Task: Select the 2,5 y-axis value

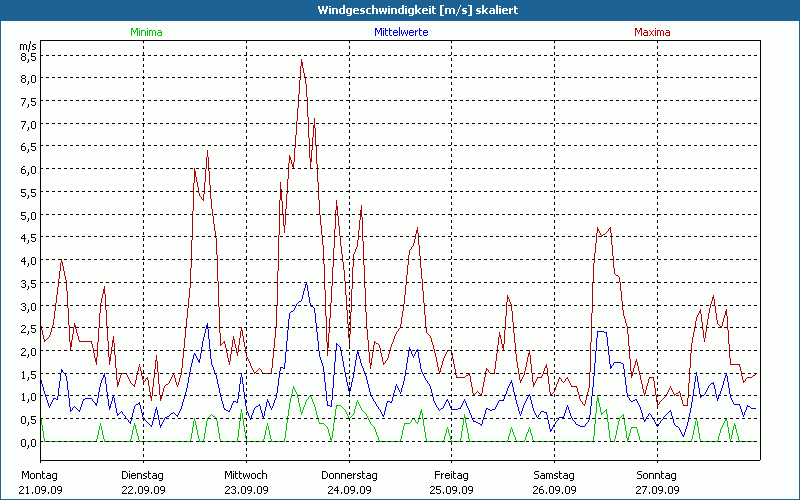Action: tap(28, 329)
